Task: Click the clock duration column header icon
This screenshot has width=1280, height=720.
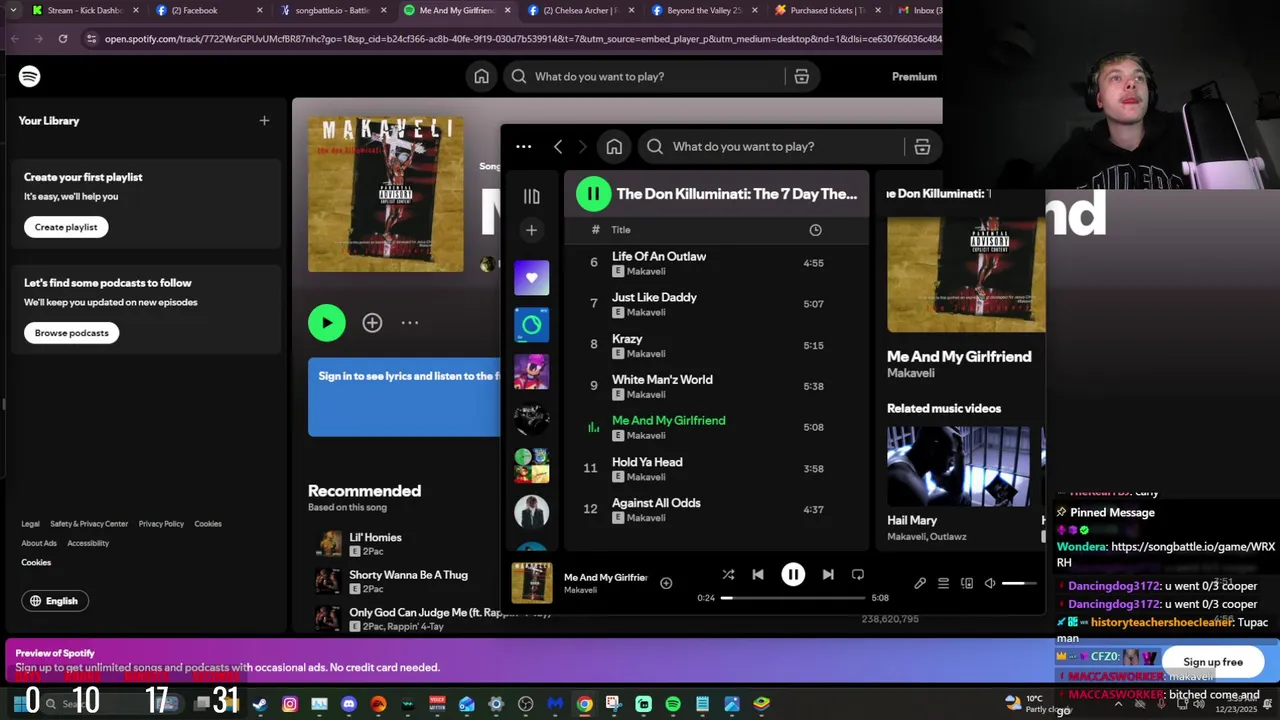Action: pyautogui.click(x=815, y=230)
